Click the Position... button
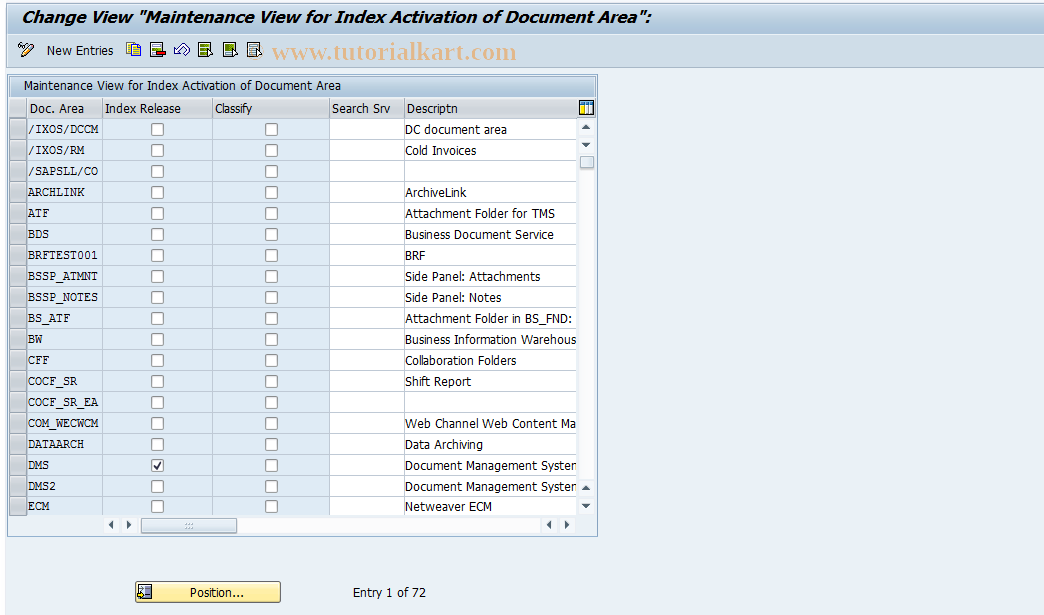Viewport: 1044px width, 615px height. tap(208, 592)
